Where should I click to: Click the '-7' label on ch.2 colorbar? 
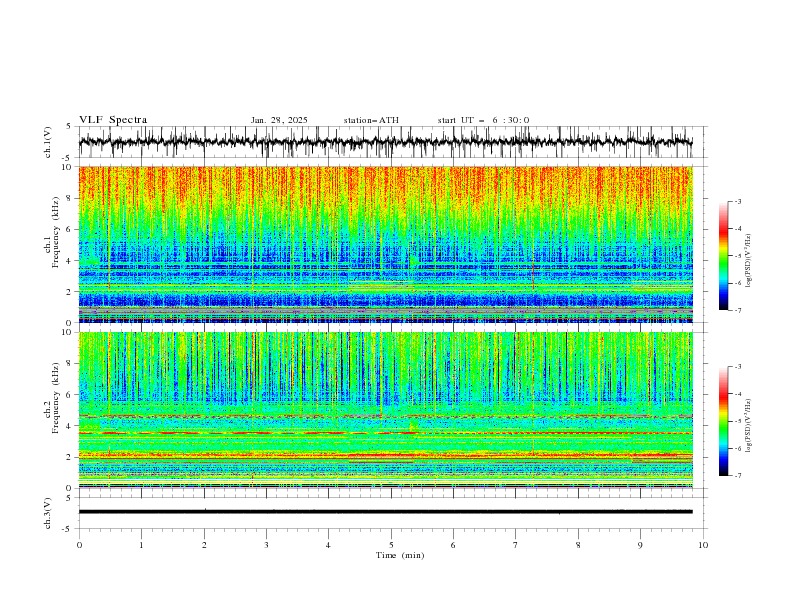(x=738, y=475)
